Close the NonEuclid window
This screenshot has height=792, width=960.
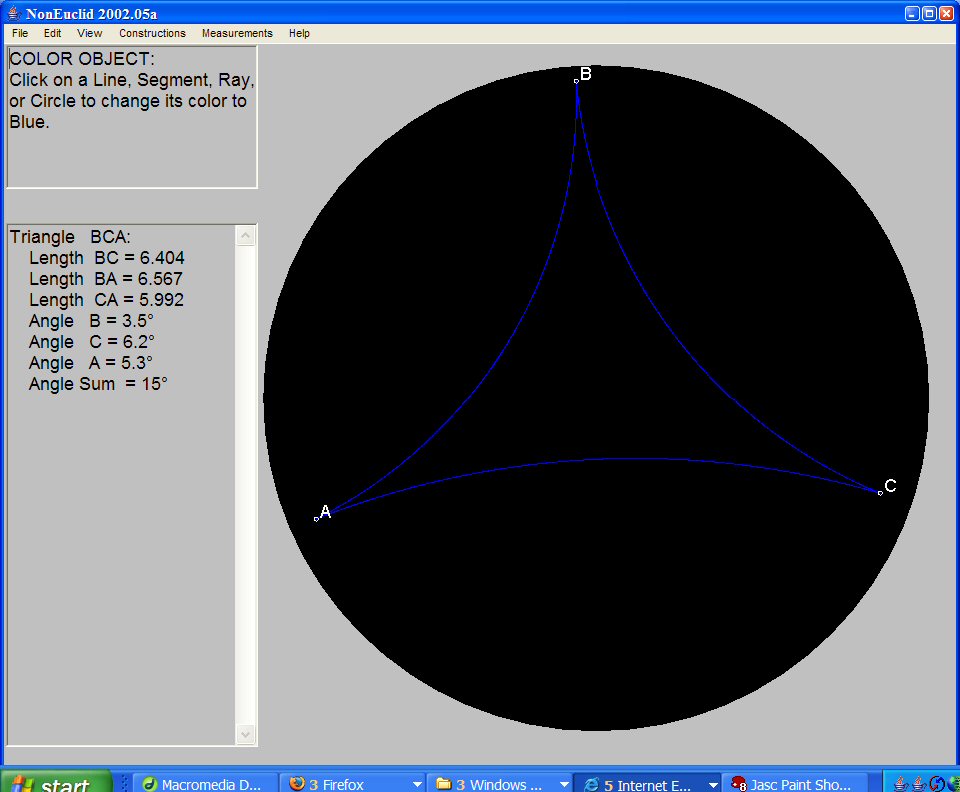[947, 13]
